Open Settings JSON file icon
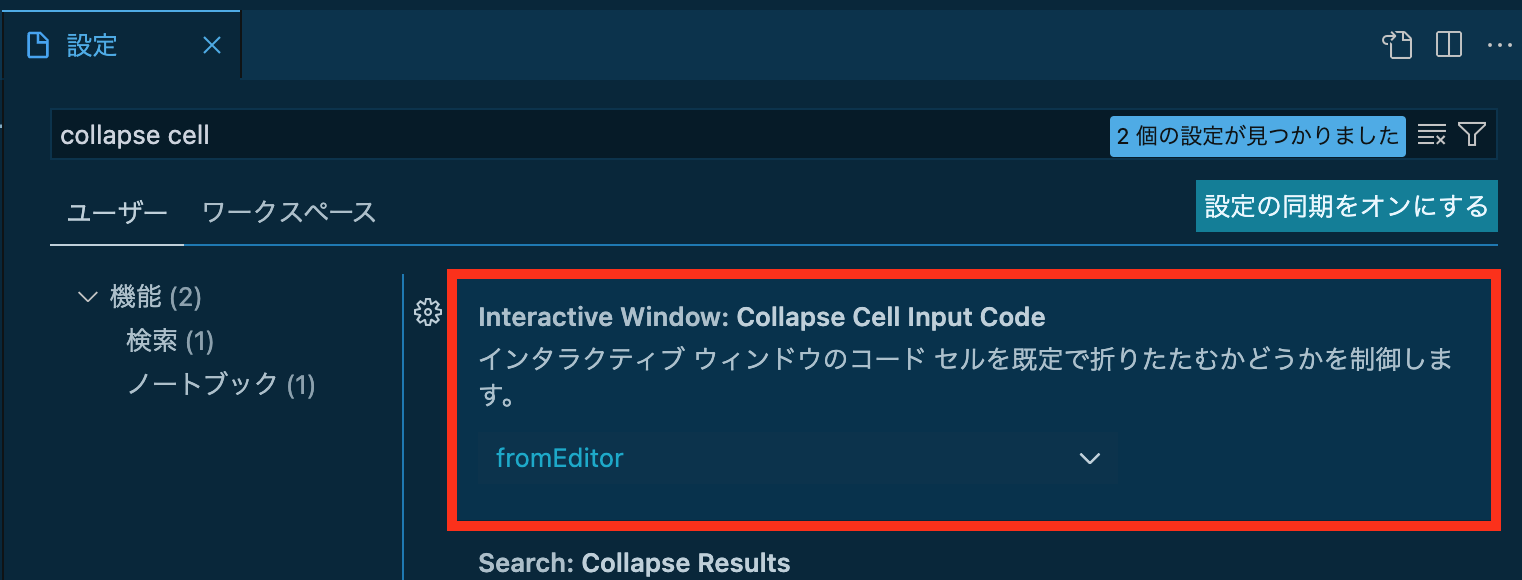This screenshot has height=580, width=1522. pos(1397,45)
